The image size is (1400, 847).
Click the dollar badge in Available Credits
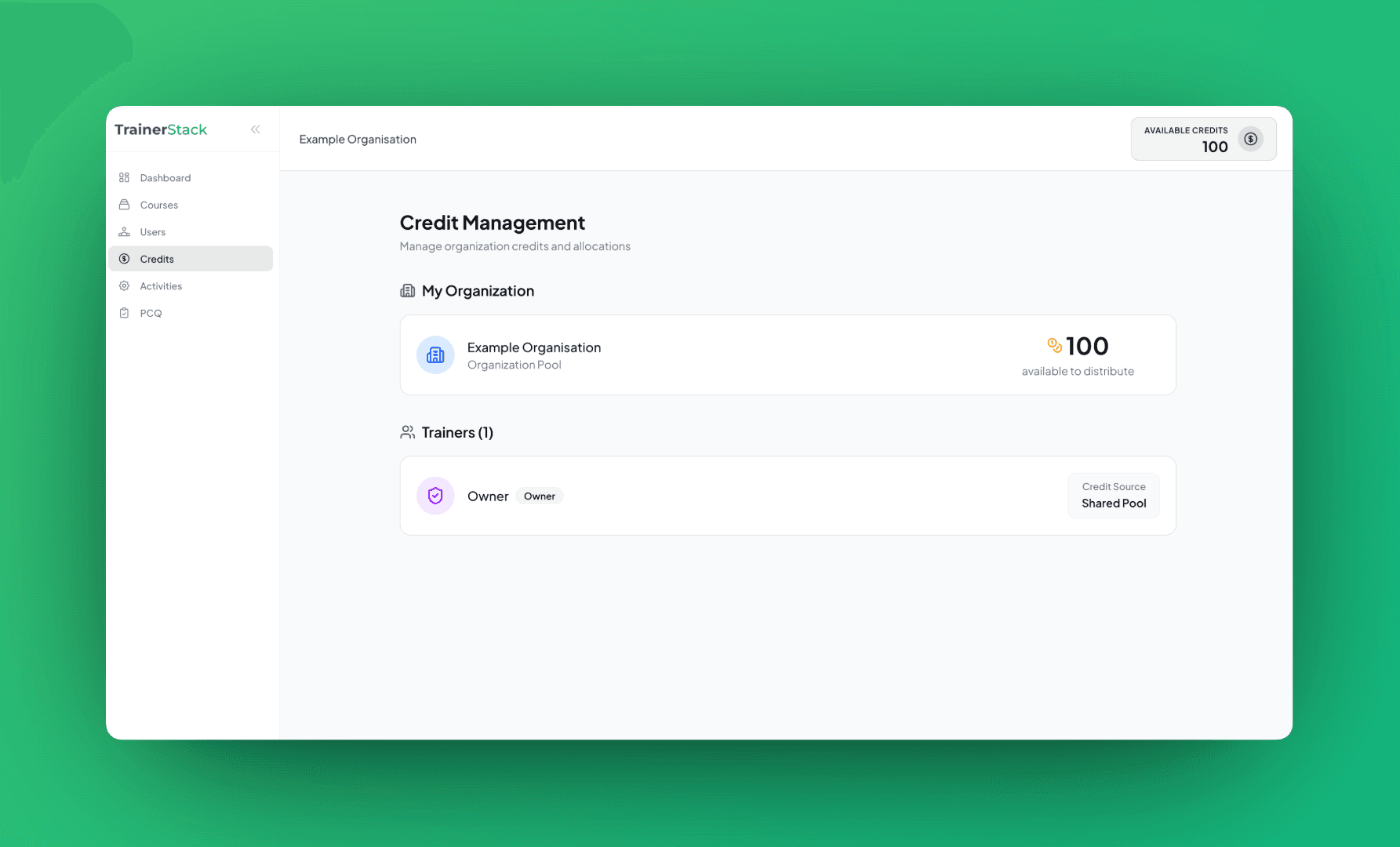coord(1250,138)
